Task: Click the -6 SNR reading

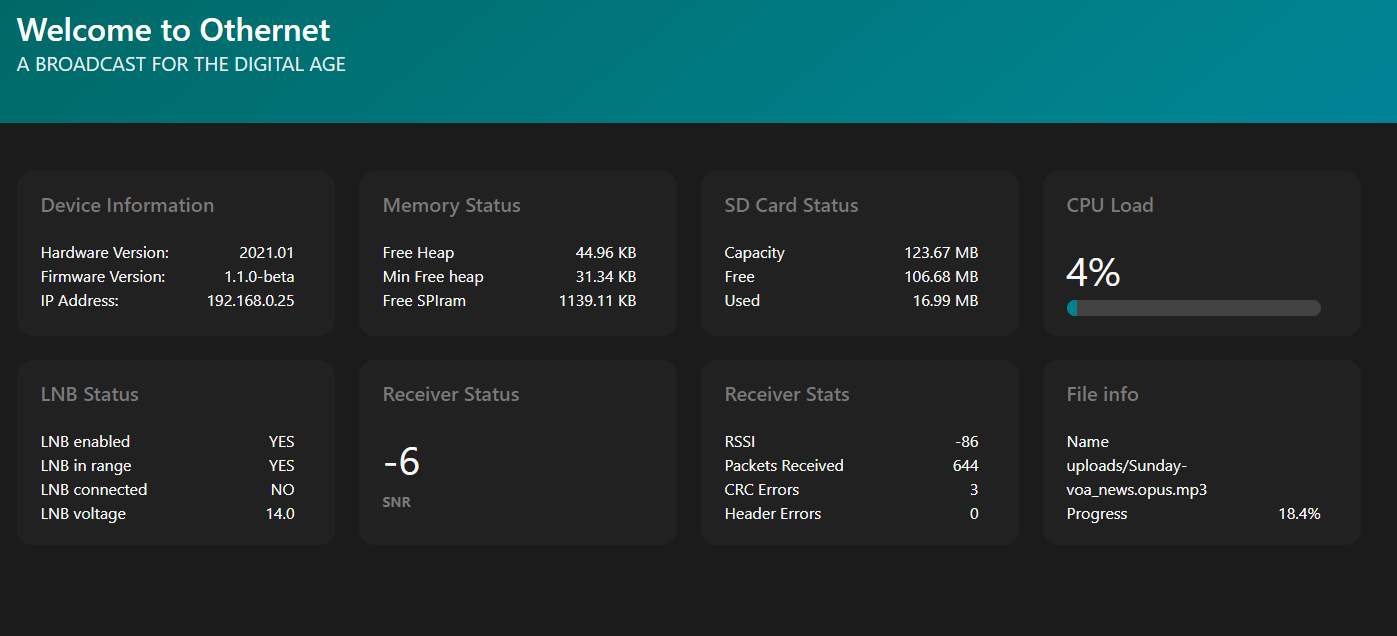Action: 402,462
